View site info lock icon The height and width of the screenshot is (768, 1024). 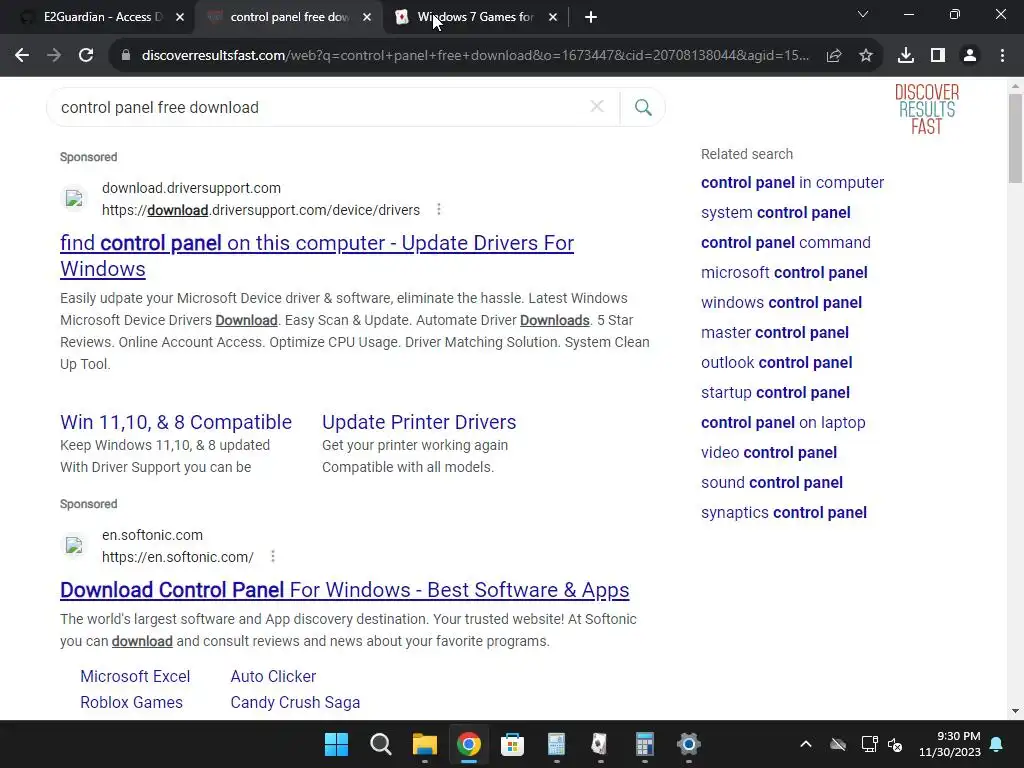(126, 56)
